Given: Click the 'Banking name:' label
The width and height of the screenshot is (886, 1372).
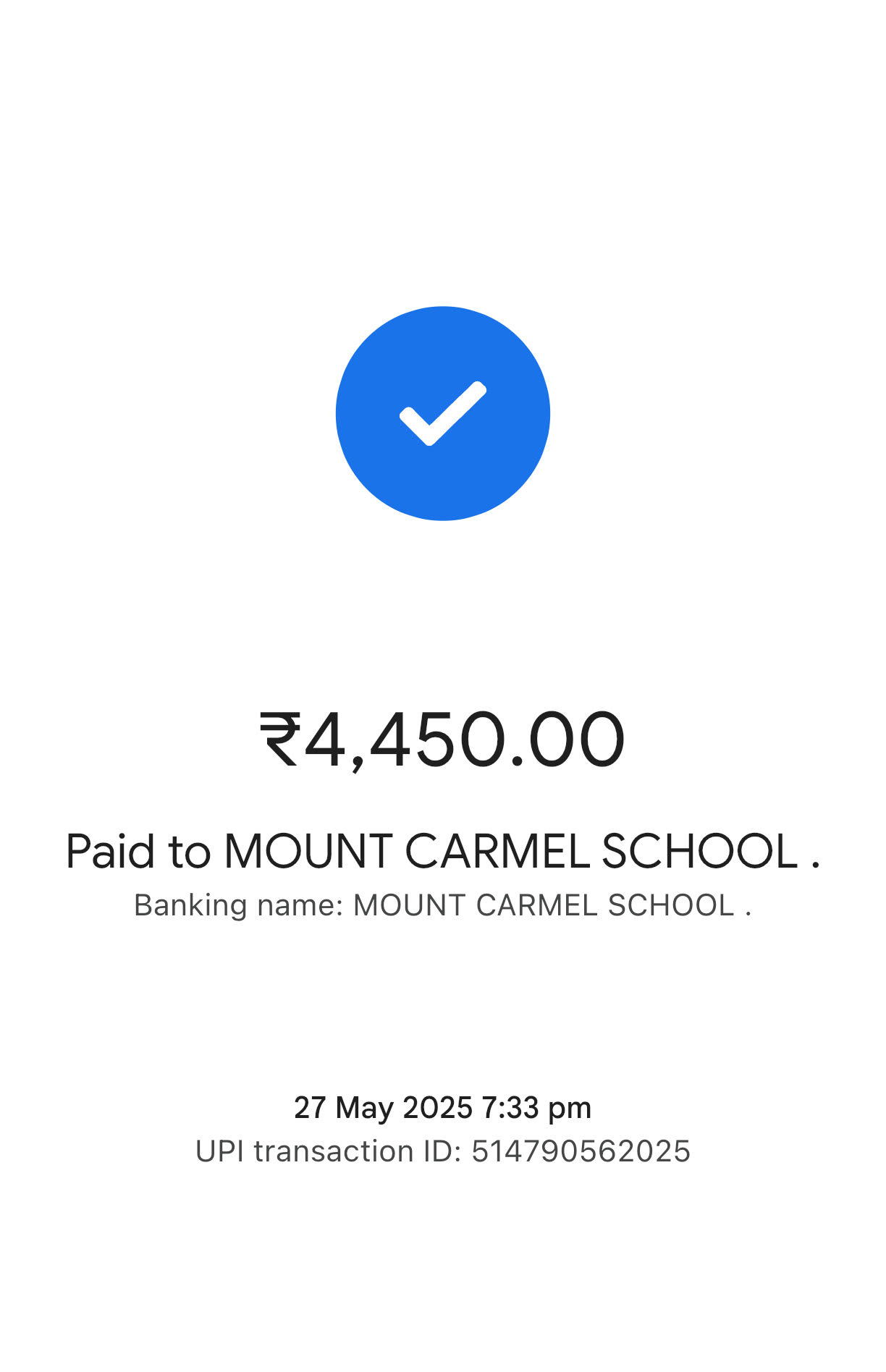Looking at the screenshot, I should click(x=239, y=905).
